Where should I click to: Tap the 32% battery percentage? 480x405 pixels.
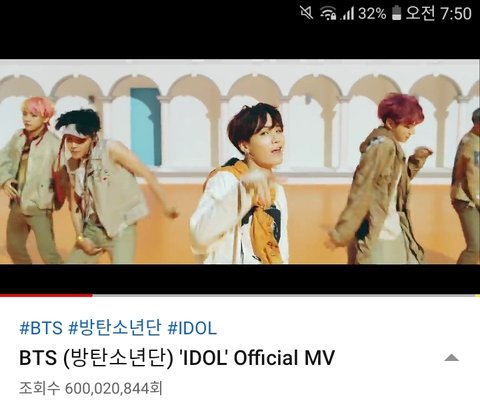(372, 14)
